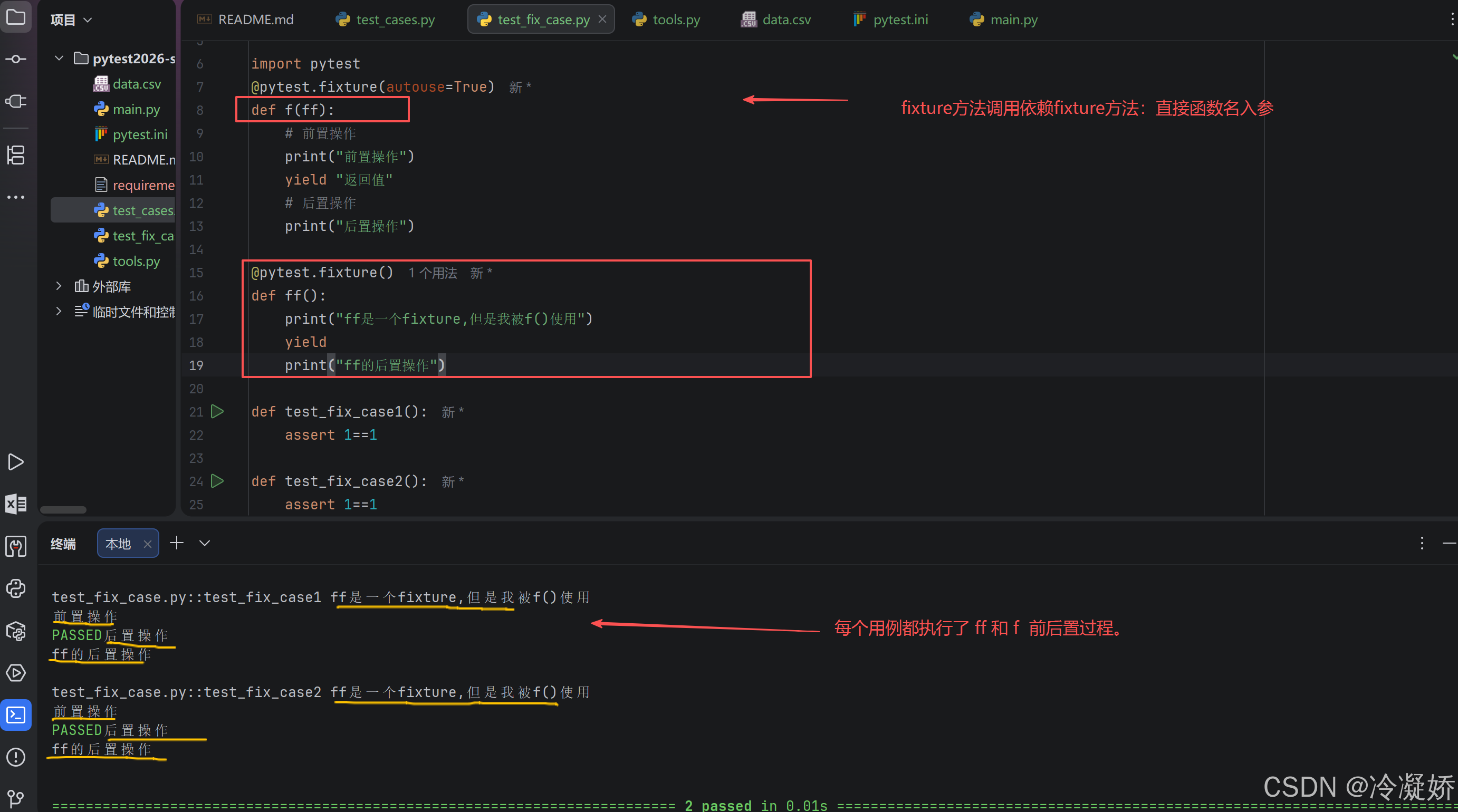Place cursor on line 19 print statement
The height and width of the screenshot is (812, 1458).
click(365, 365)
